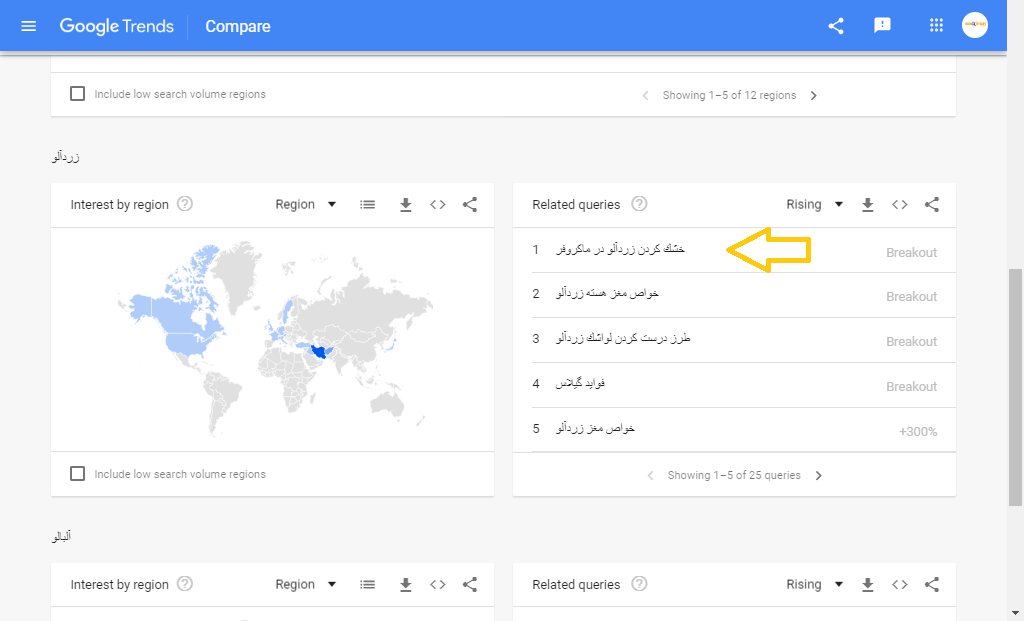The image size is (1024, 621).
Task: Go to next page of 25 queries
Action: tap(819, 476)
